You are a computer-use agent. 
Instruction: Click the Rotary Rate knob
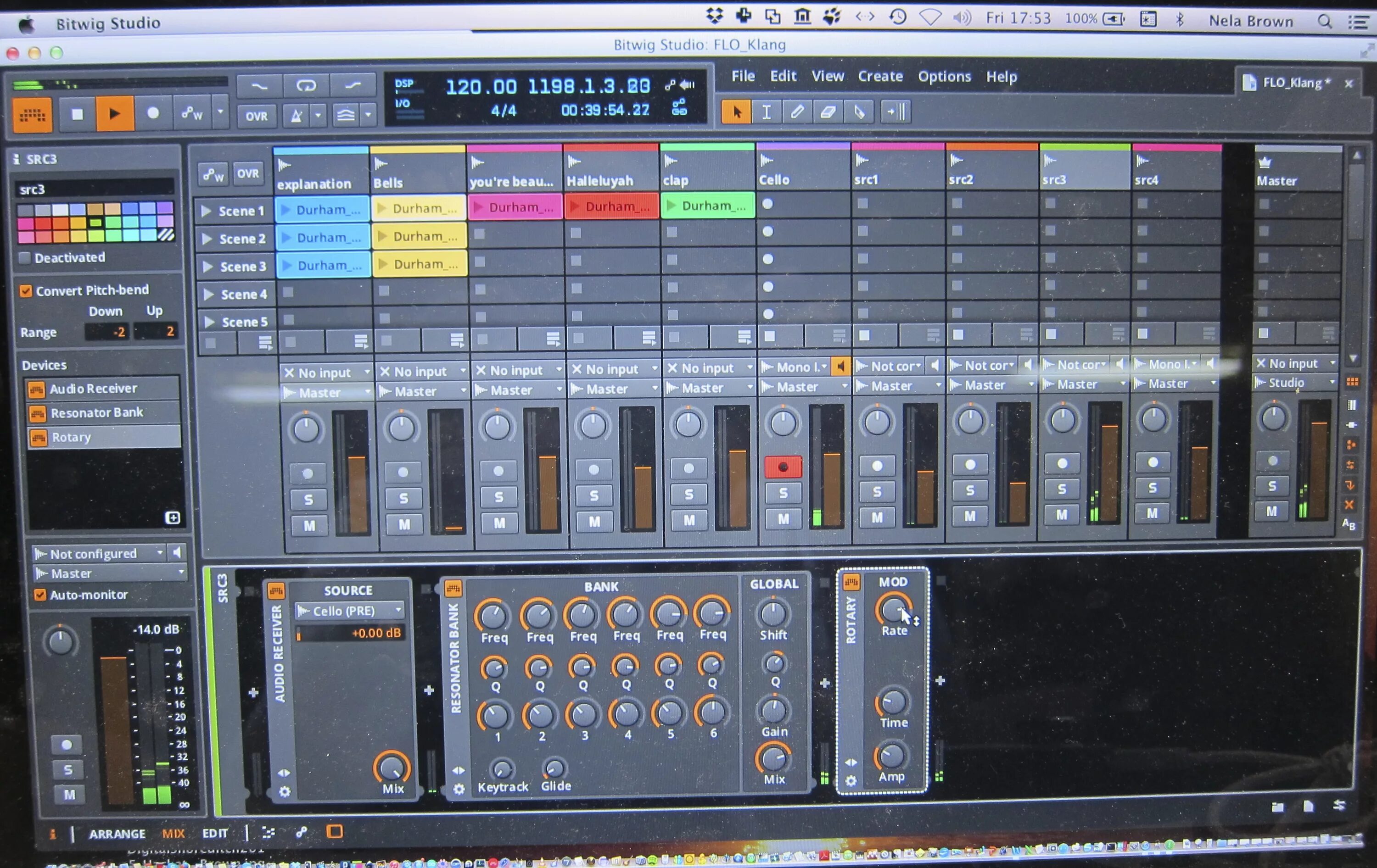[x=892, y=610]
